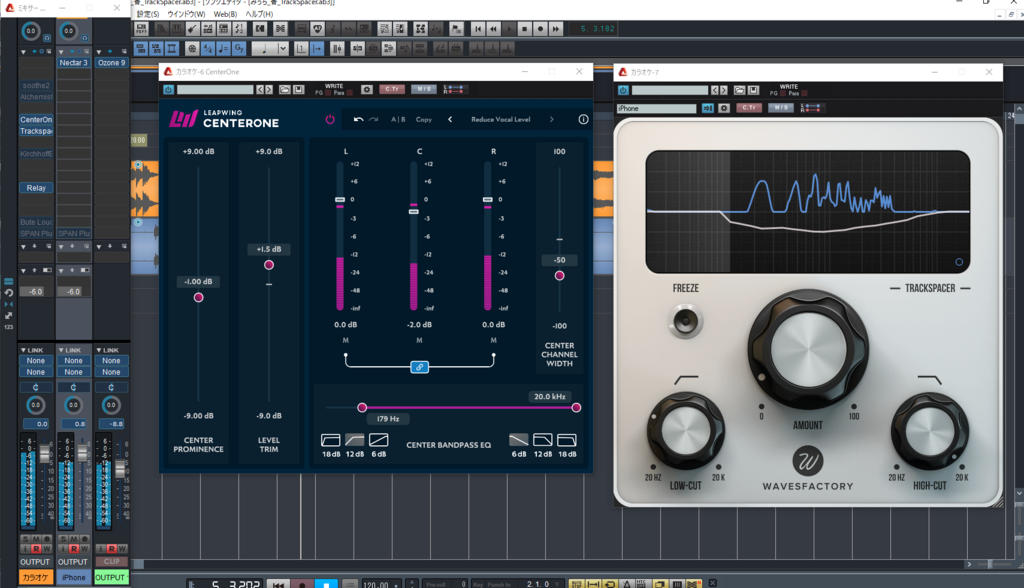Image resolution: width=1024 pixels, height=588 pixels.
Task: Click the C.Tr button in CenterOne window
Action: 392,90
